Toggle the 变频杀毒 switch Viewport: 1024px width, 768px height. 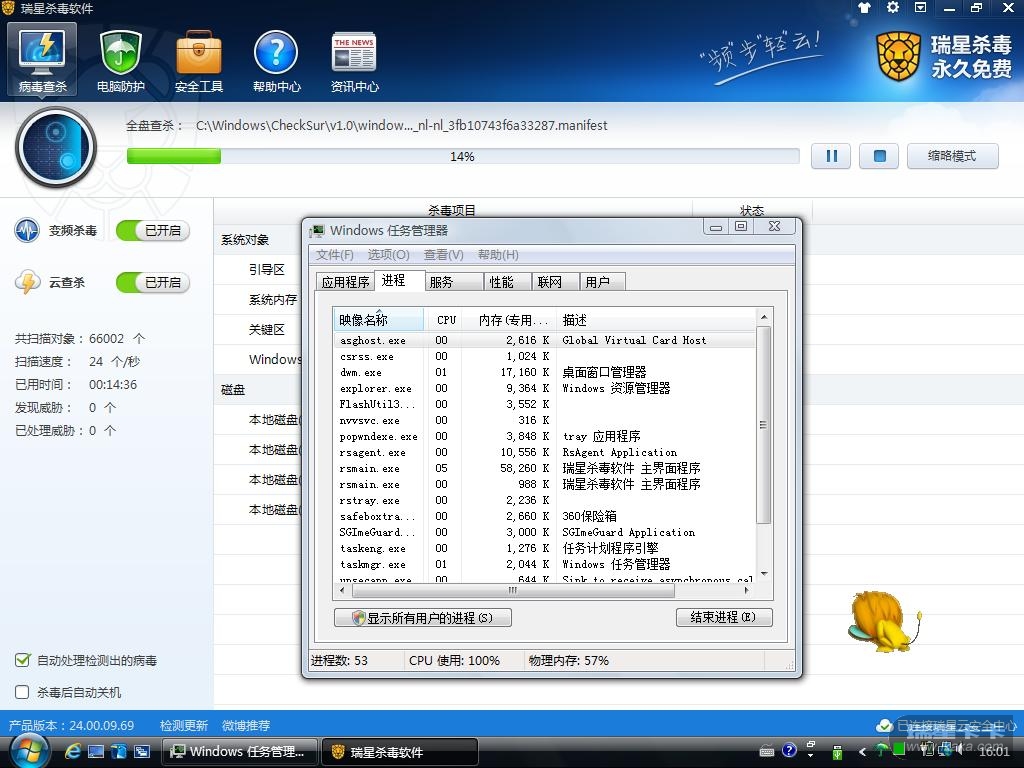pyautogui.click(x=153, y=231)
